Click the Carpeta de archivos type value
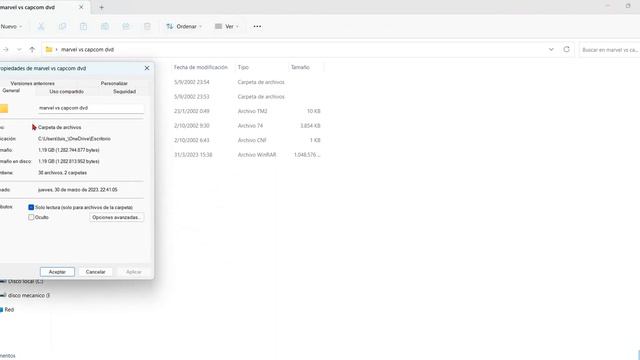This screenshot has height=360, width=640. [59, 127]
